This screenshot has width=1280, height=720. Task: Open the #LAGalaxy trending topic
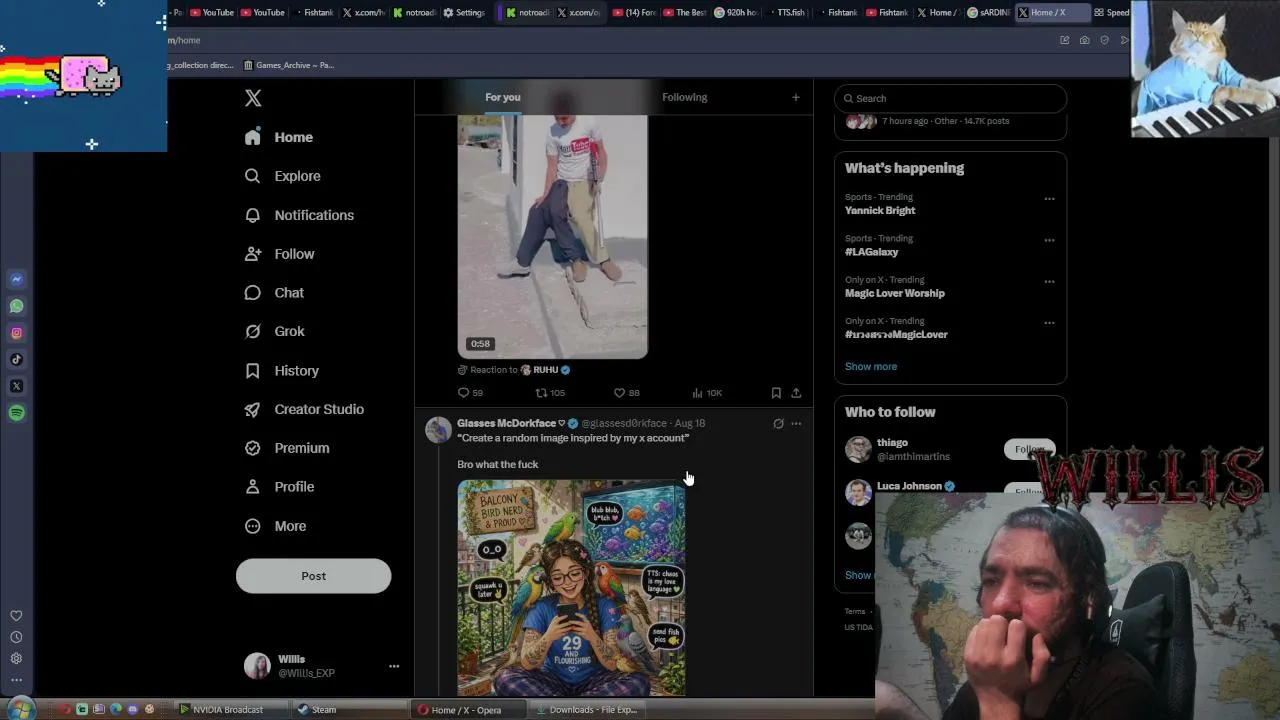871,252
